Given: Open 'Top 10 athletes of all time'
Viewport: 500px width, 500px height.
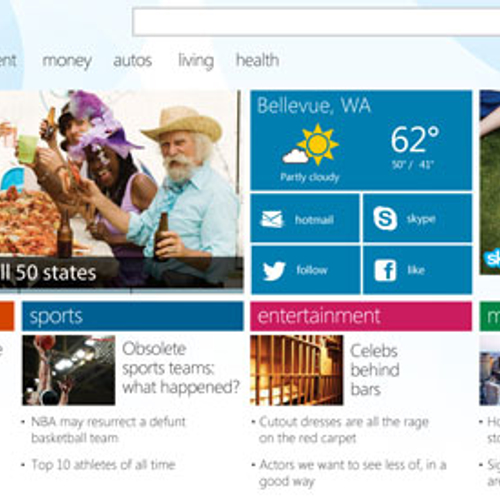Looking at the screenshot, I should [103, 465].
